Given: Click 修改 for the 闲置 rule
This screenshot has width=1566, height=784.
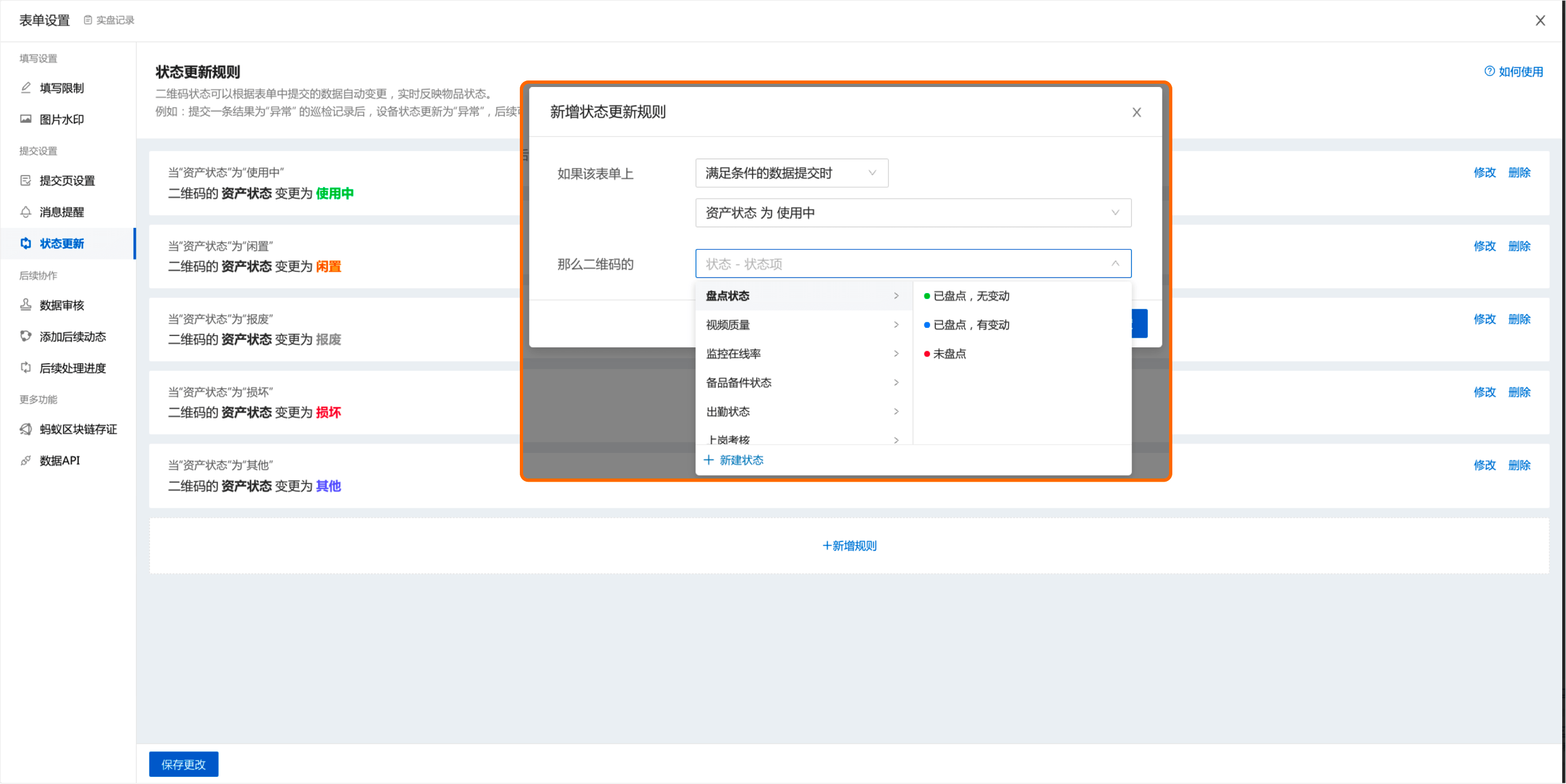Looking at the screenshot, I should tap(1484, 246).
